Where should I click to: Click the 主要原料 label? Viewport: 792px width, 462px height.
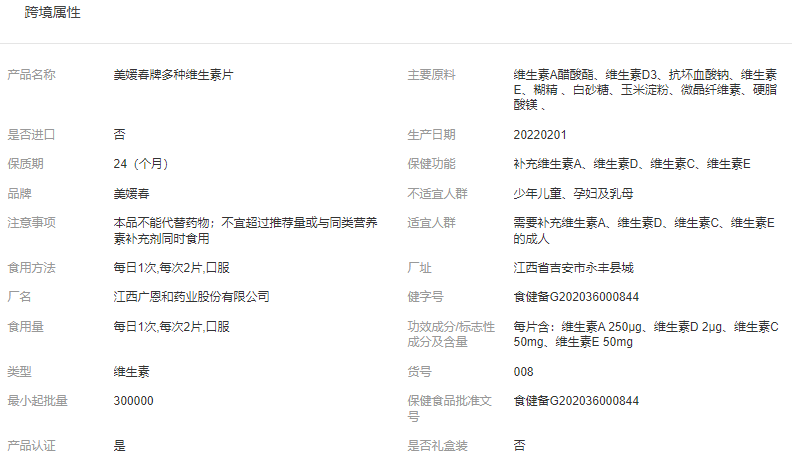tap(431, 75)
